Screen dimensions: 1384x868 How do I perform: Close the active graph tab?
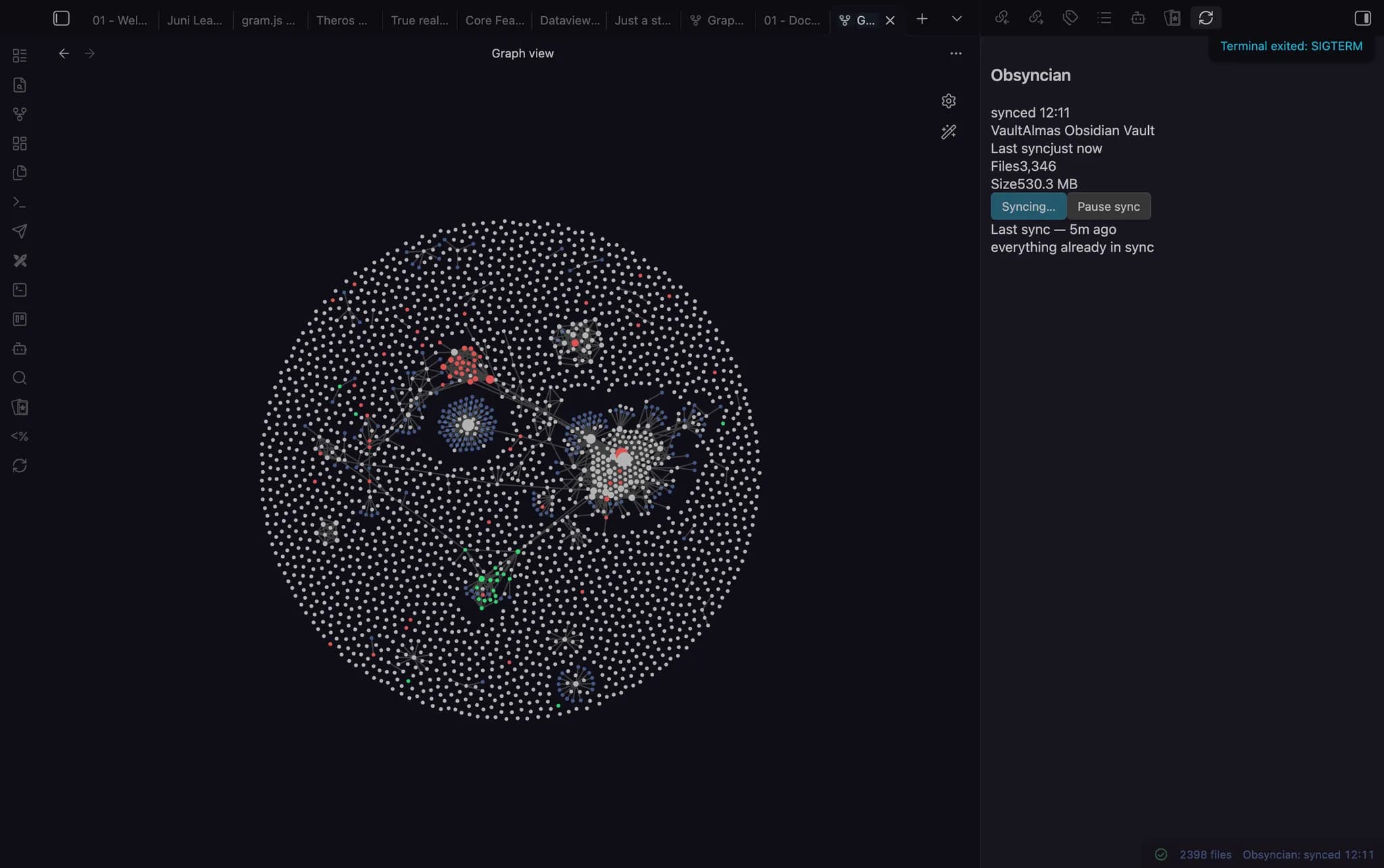[x=890, y=20]
